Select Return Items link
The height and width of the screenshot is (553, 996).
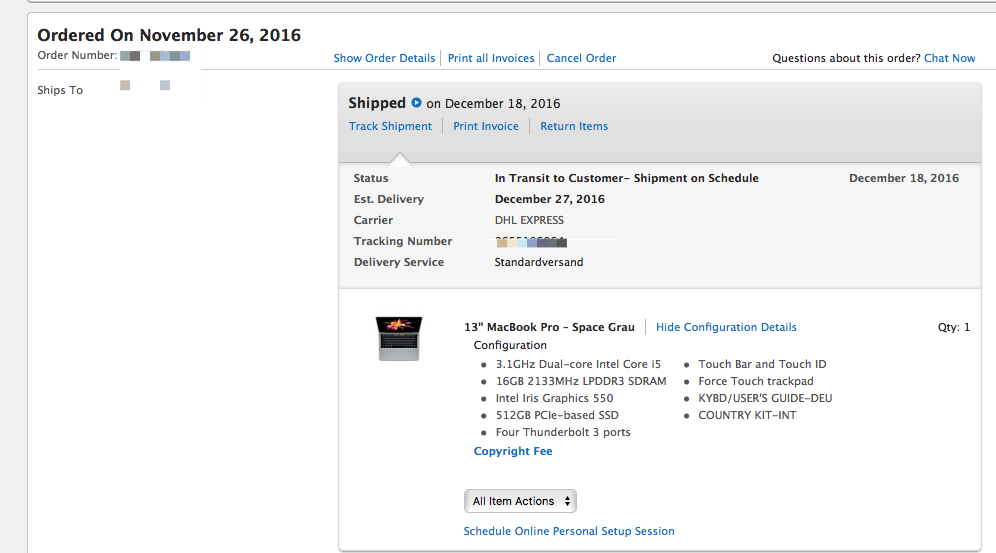(x=574, y=126)
